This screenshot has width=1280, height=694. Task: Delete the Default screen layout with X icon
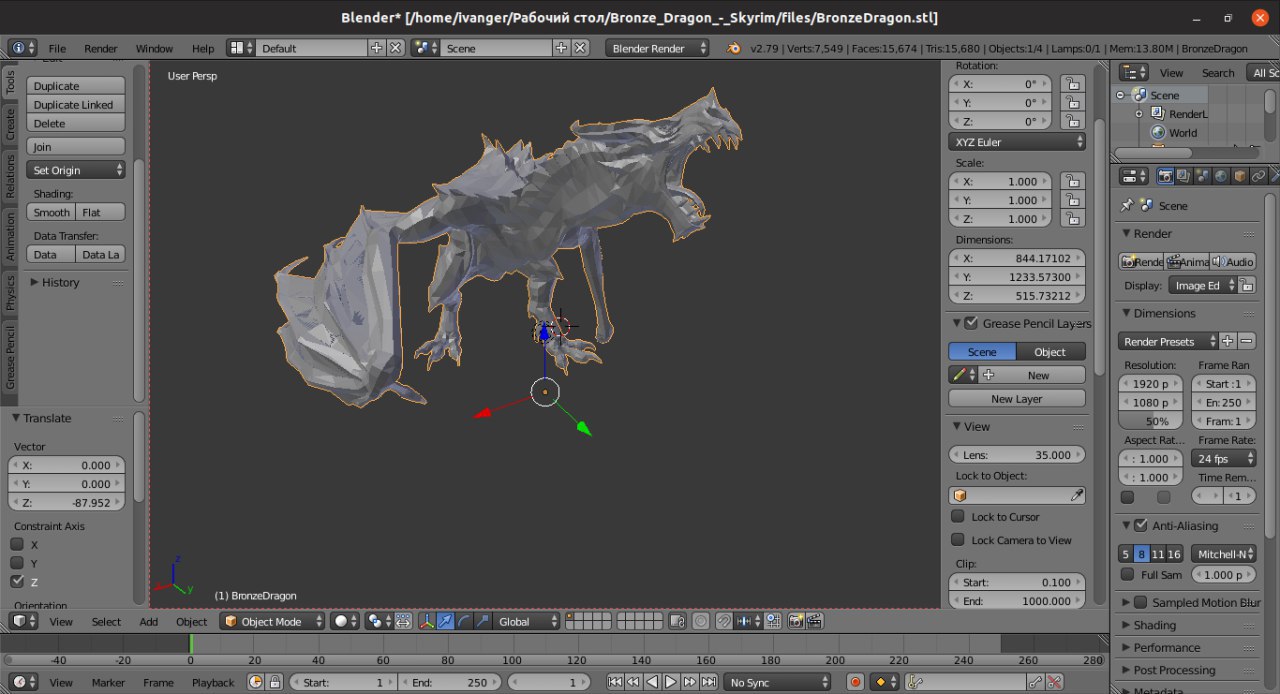395,48
